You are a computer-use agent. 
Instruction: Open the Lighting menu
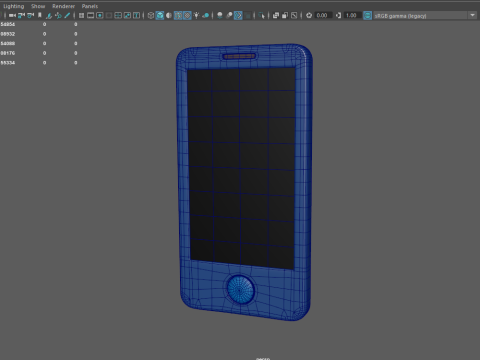point(14,6)
